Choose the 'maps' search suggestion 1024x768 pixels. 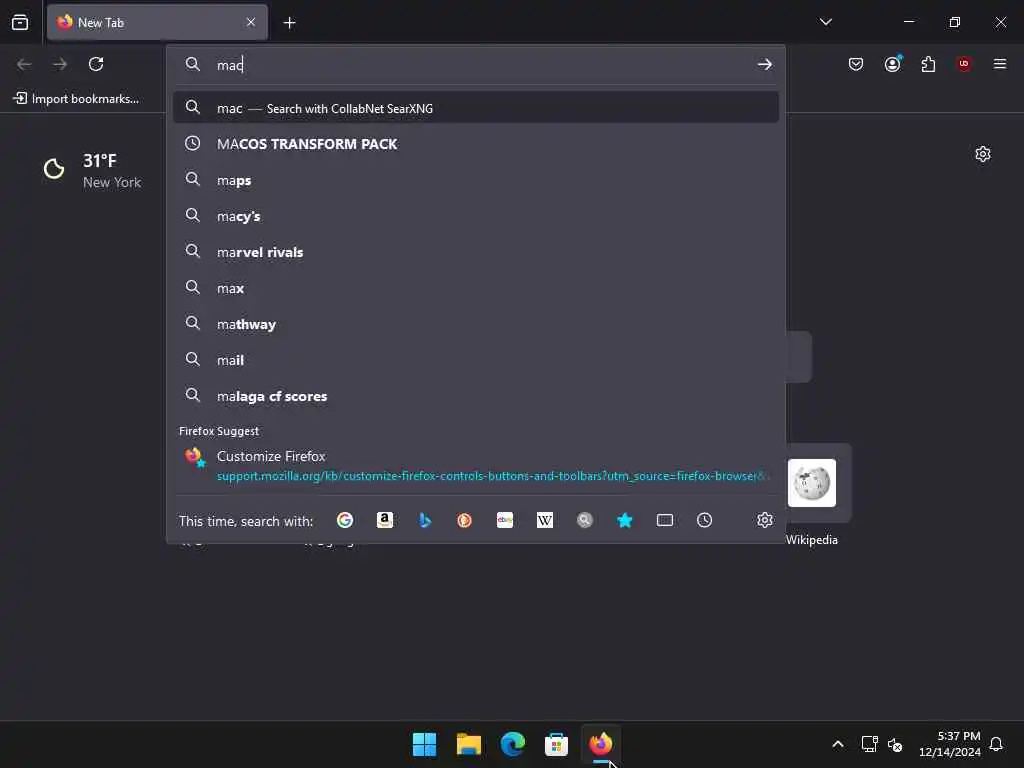tap(475, 180)
